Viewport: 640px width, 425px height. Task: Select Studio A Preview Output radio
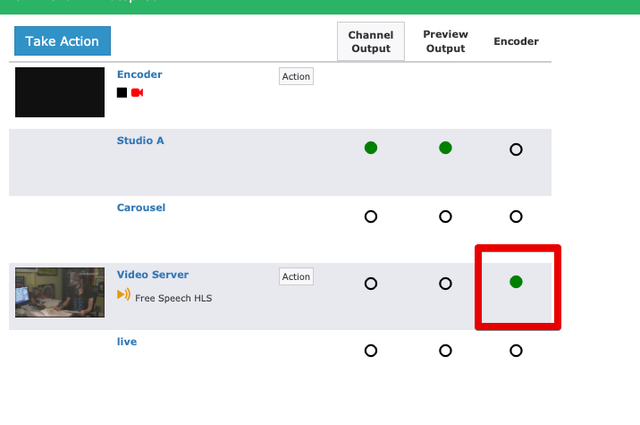click(445, 148)
